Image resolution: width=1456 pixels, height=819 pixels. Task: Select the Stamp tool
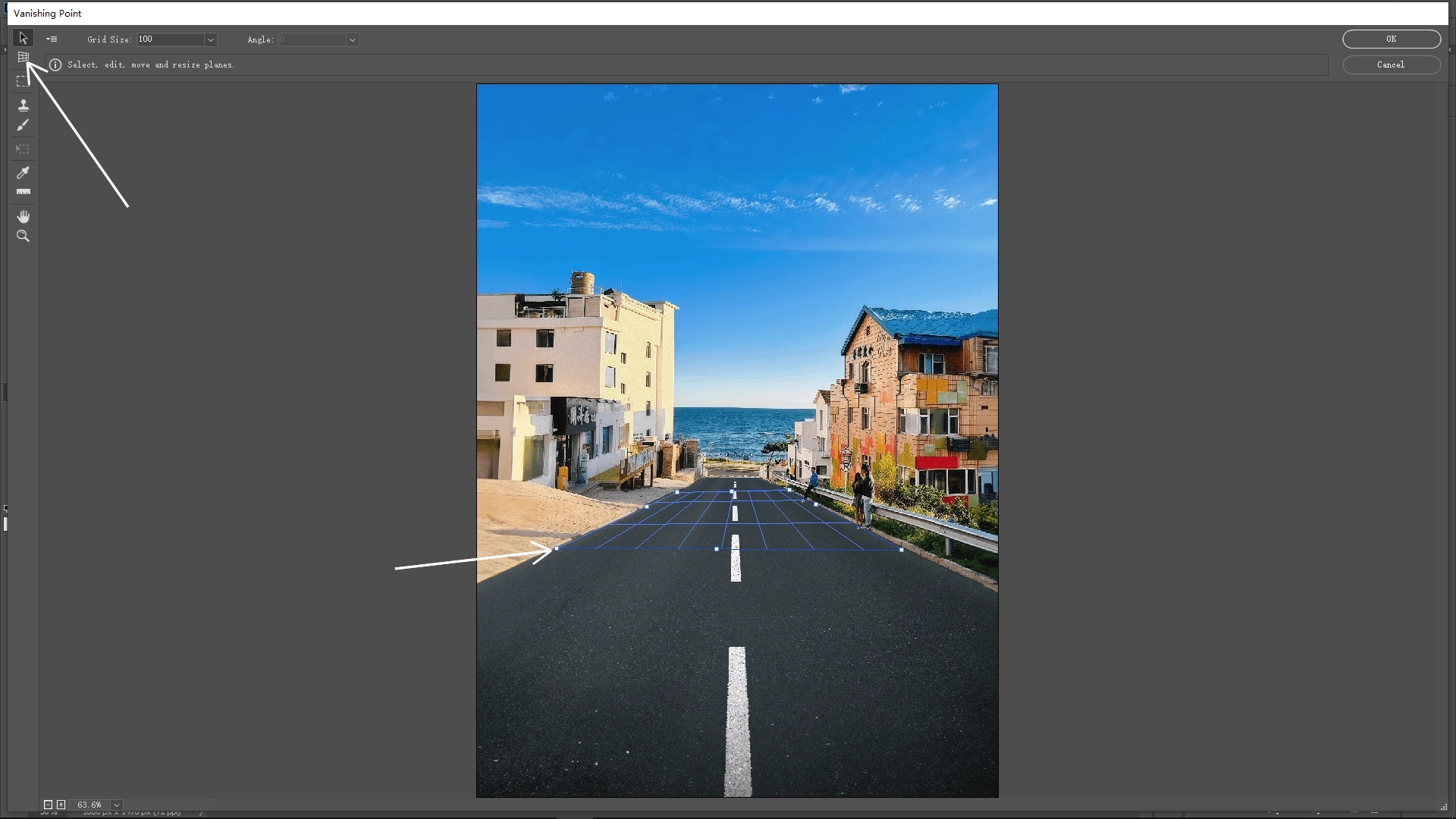pyautogui.click(x=24, y=104)
